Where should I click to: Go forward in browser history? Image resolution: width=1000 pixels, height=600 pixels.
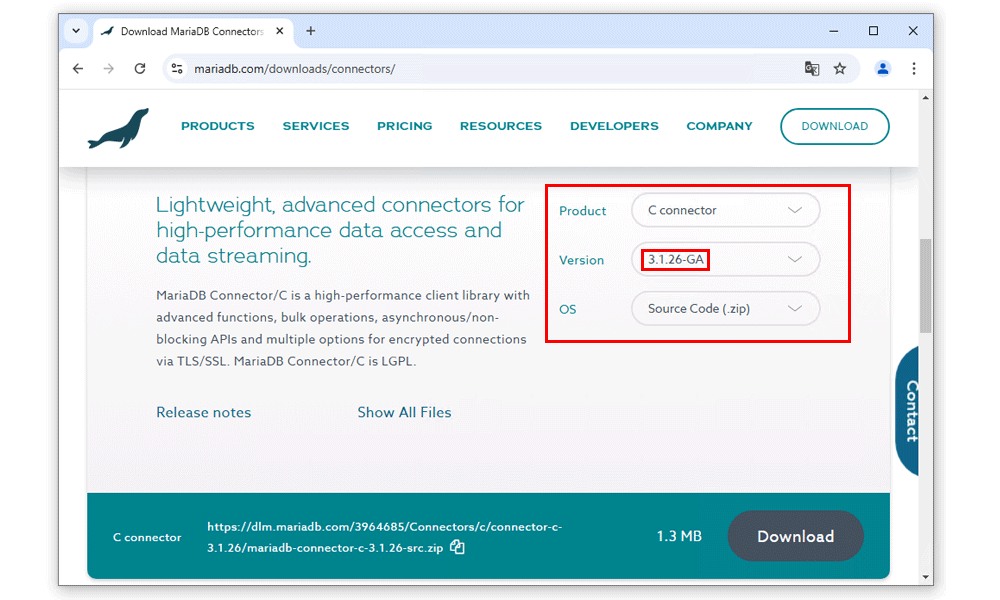[108, 69]
